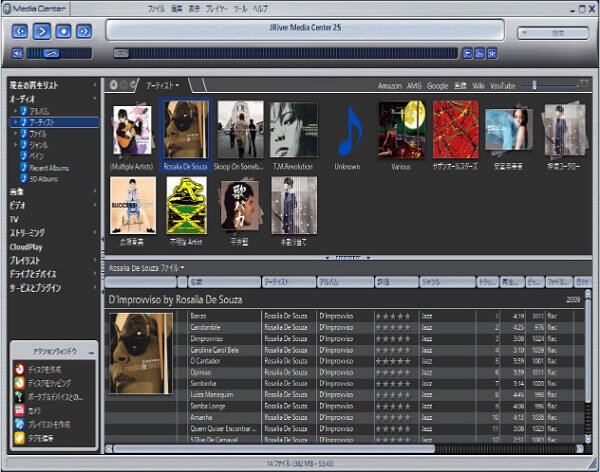Click the leftmost icon right of the seek bar
Screen dimensions: 600x472
click(x=467, y=54)
